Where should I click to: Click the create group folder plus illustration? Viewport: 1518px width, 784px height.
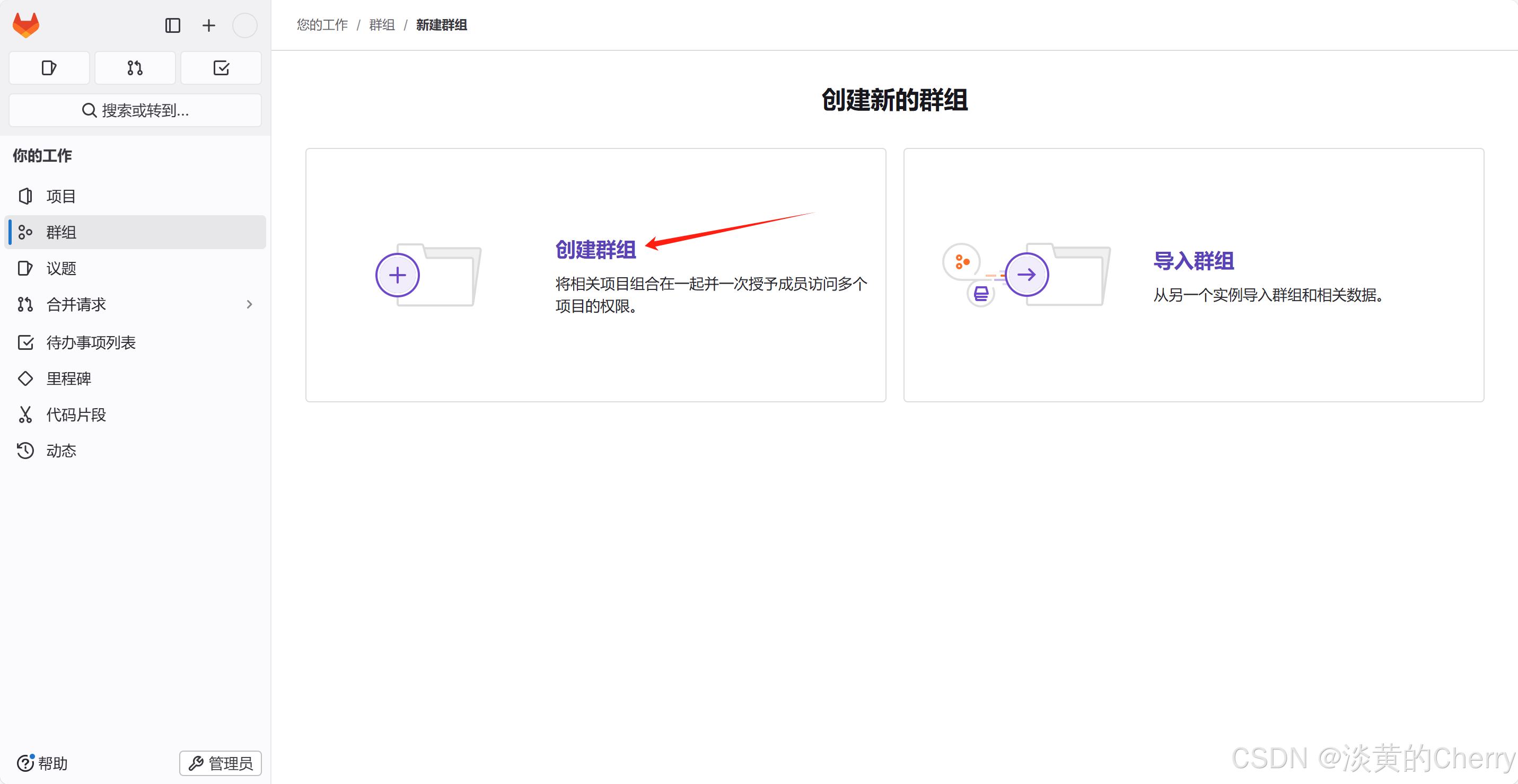coord(428,275)
